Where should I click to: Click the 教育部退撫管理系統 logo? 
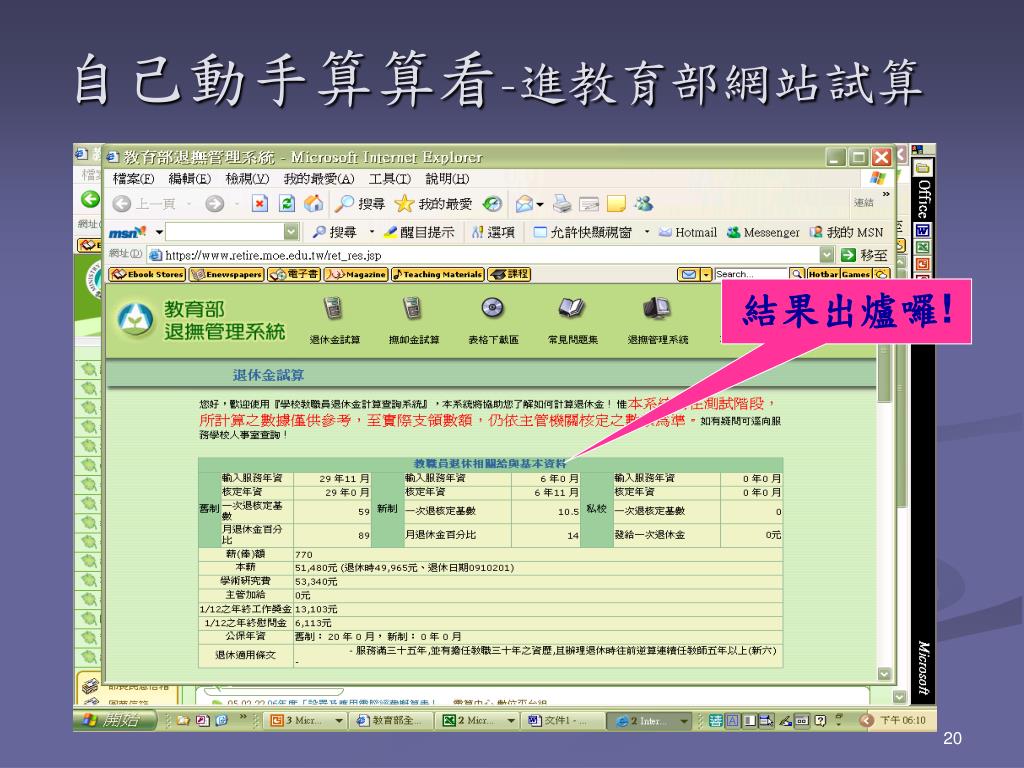click(200, 320)
